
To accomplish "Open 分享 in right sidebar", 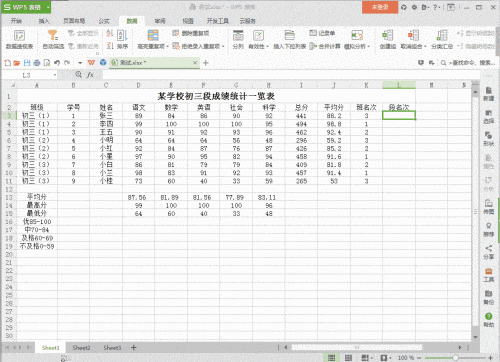I will [x=489, y=252].
